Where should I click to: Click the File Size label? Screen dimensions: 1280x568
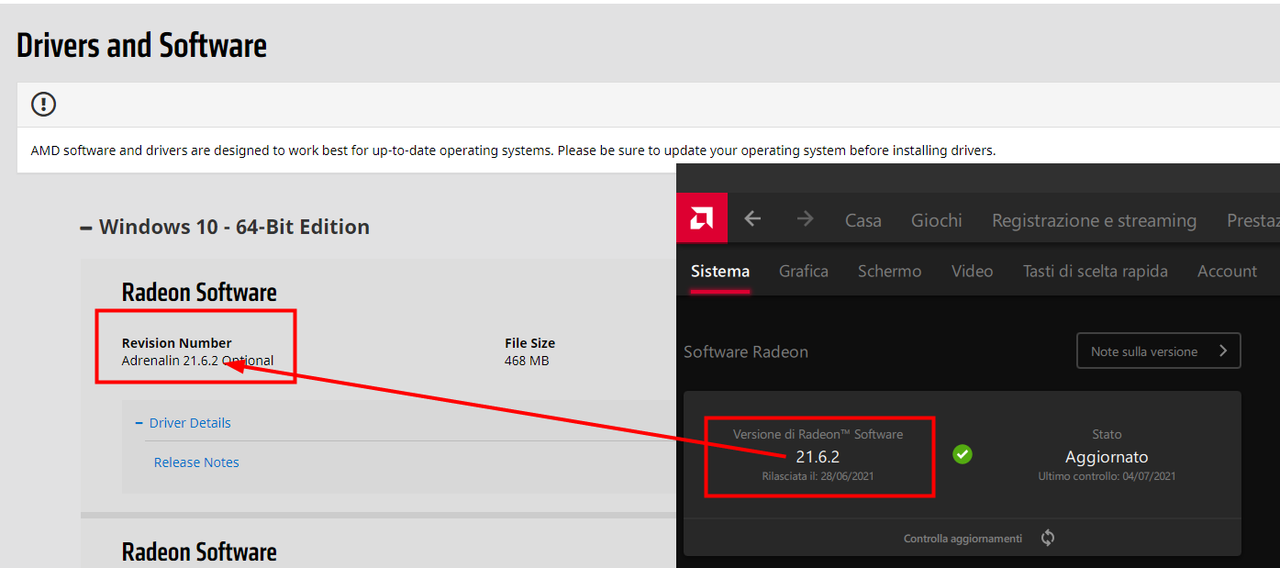[x=530, y=343]
